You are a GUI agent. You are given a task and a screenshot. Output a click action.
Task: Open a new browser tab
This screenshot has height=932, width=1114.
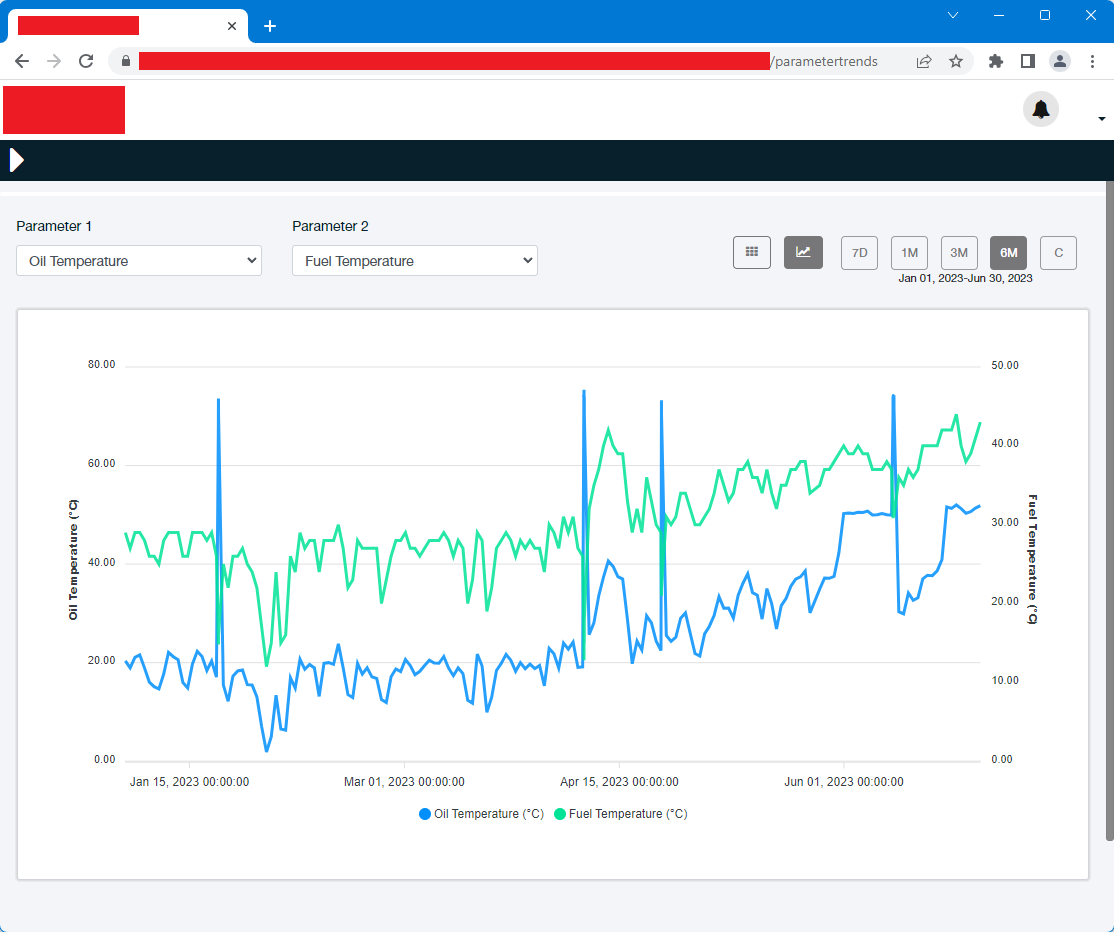point(270,26)
